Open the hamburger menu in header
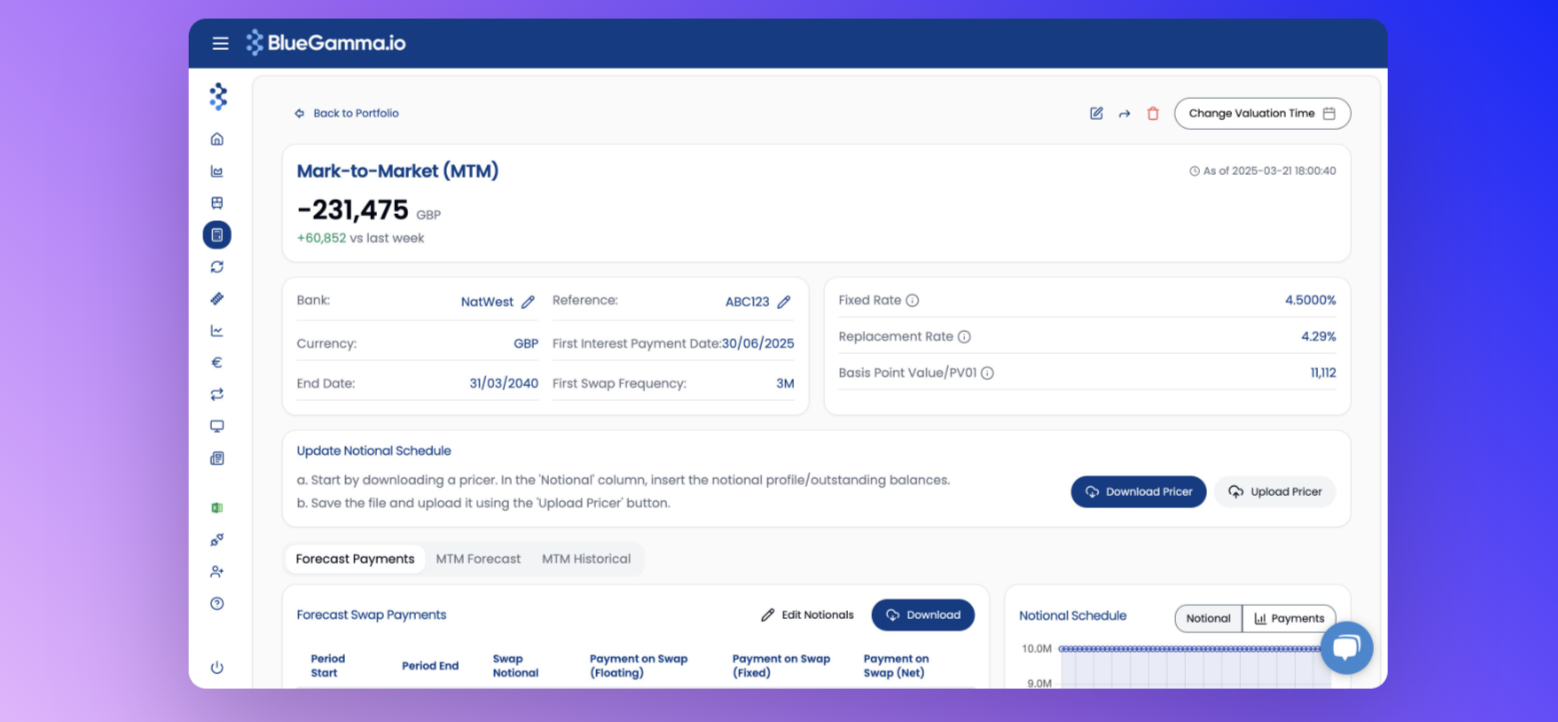1558x722 pixels. click(220, 43)
